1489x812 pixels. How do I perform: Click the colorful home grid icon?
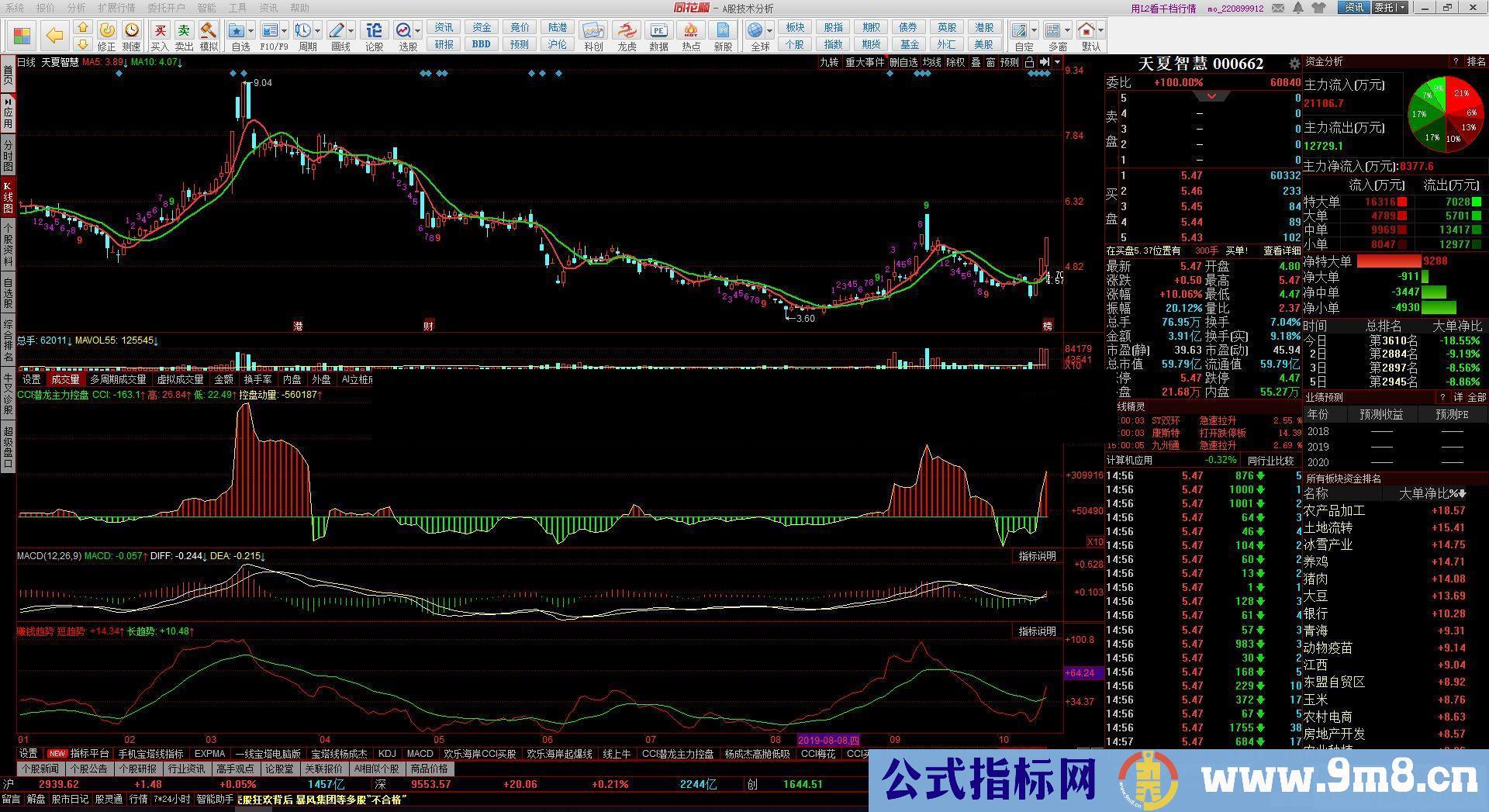point(22,36)
